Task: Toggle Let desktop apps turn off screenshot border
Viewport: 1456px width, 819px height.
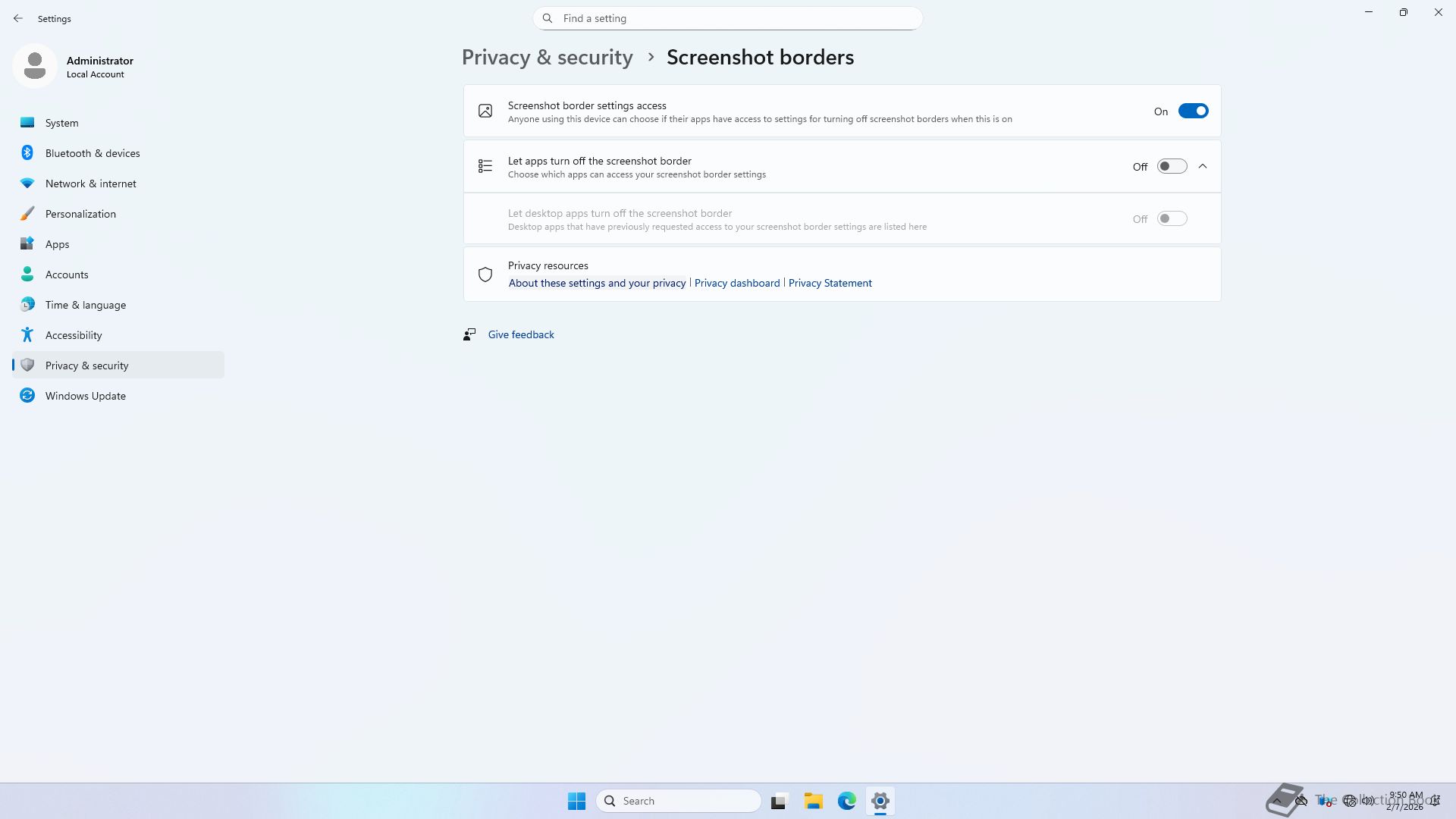Action: click(x=1171, y=218)
